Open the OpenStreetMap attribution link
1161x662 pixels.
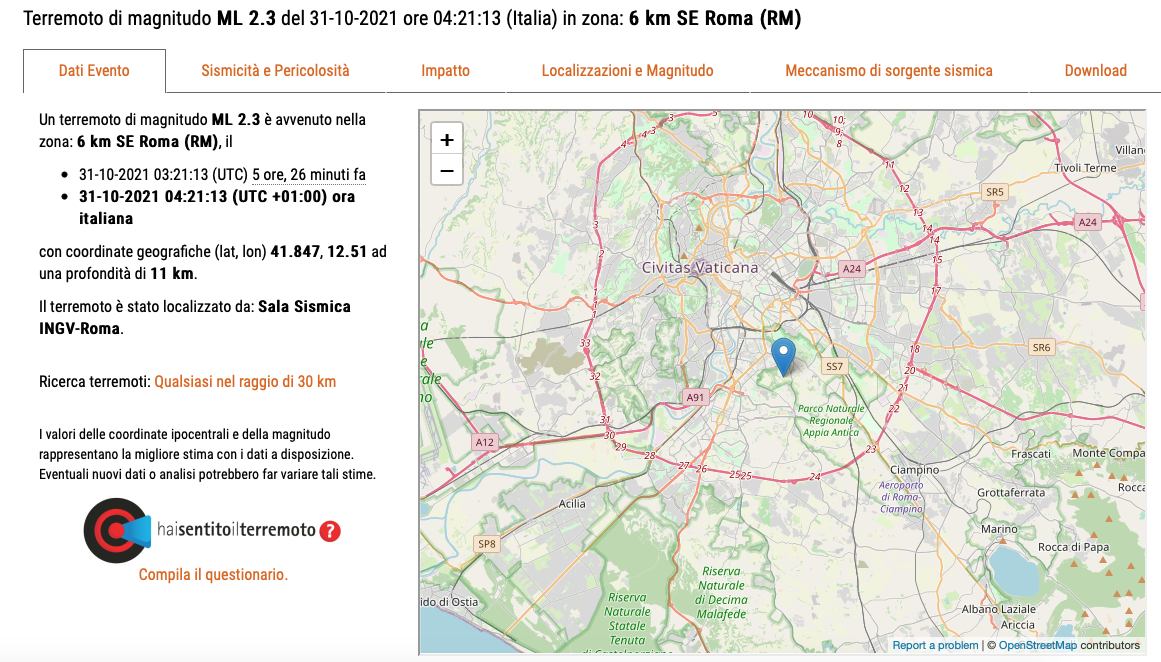click(x=1037, y=645)
